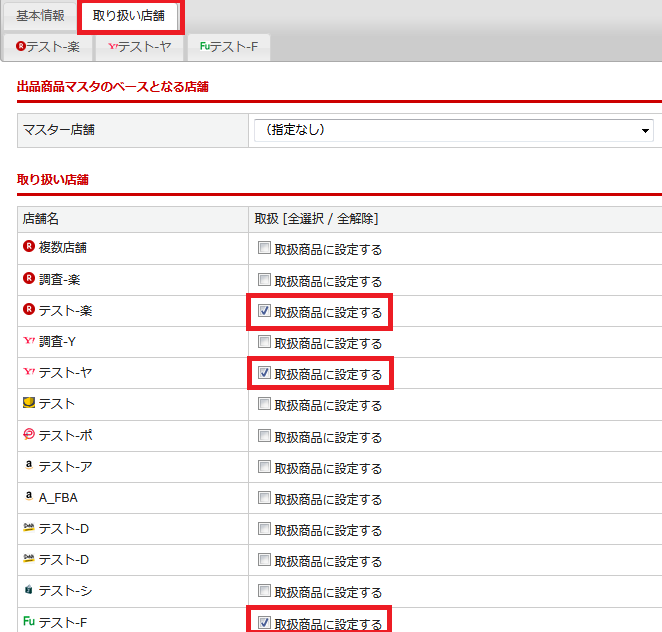Click Yahoo icon beside テスト-ヤ row
This screenshot has width=662, height=632.
[29, 372]
